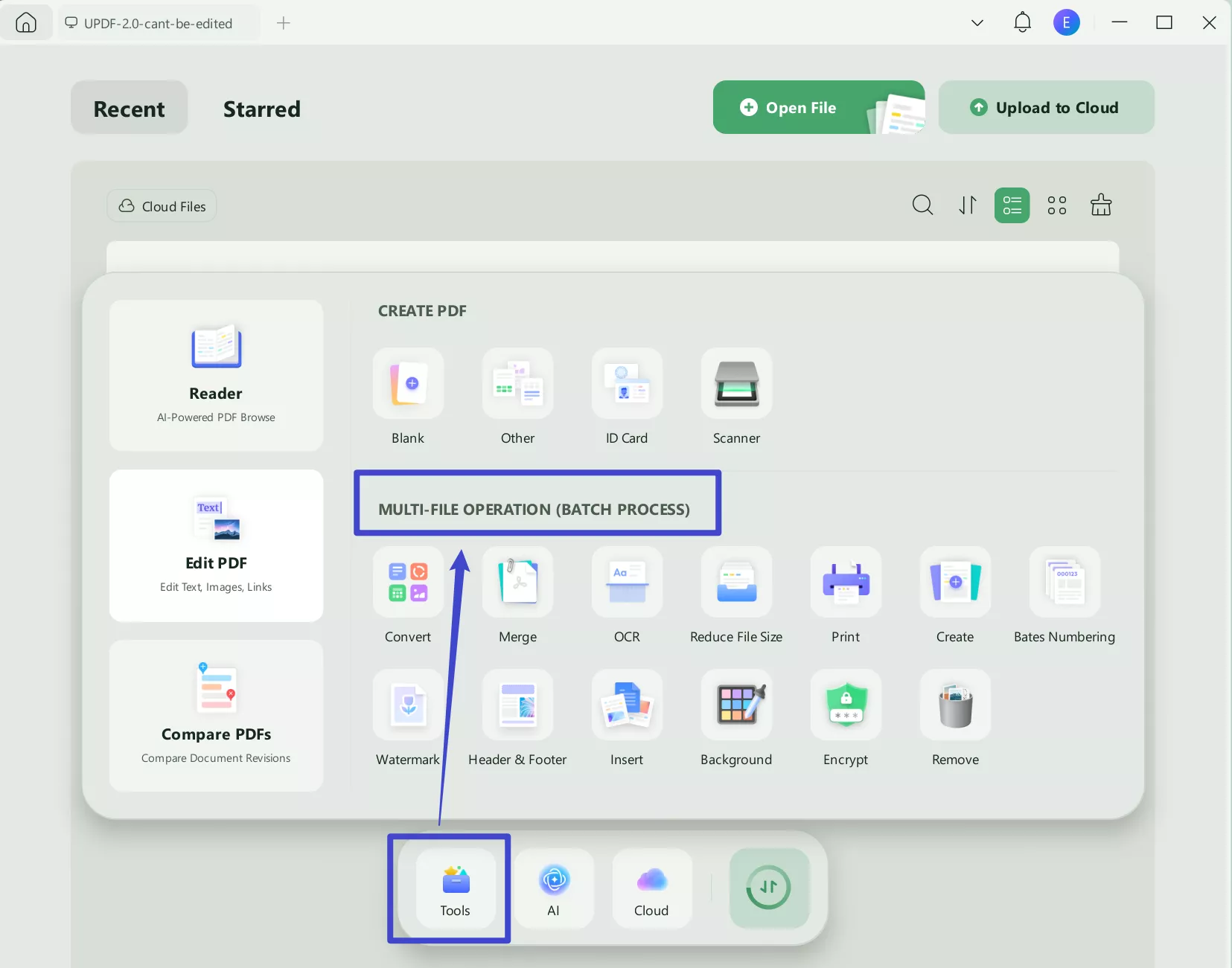Image resolution: width=1232 pixels, height=968 pixels.
Task: Open the AI panel from the bottom dock
Action: pyautogui.click(x=553, y=888)
